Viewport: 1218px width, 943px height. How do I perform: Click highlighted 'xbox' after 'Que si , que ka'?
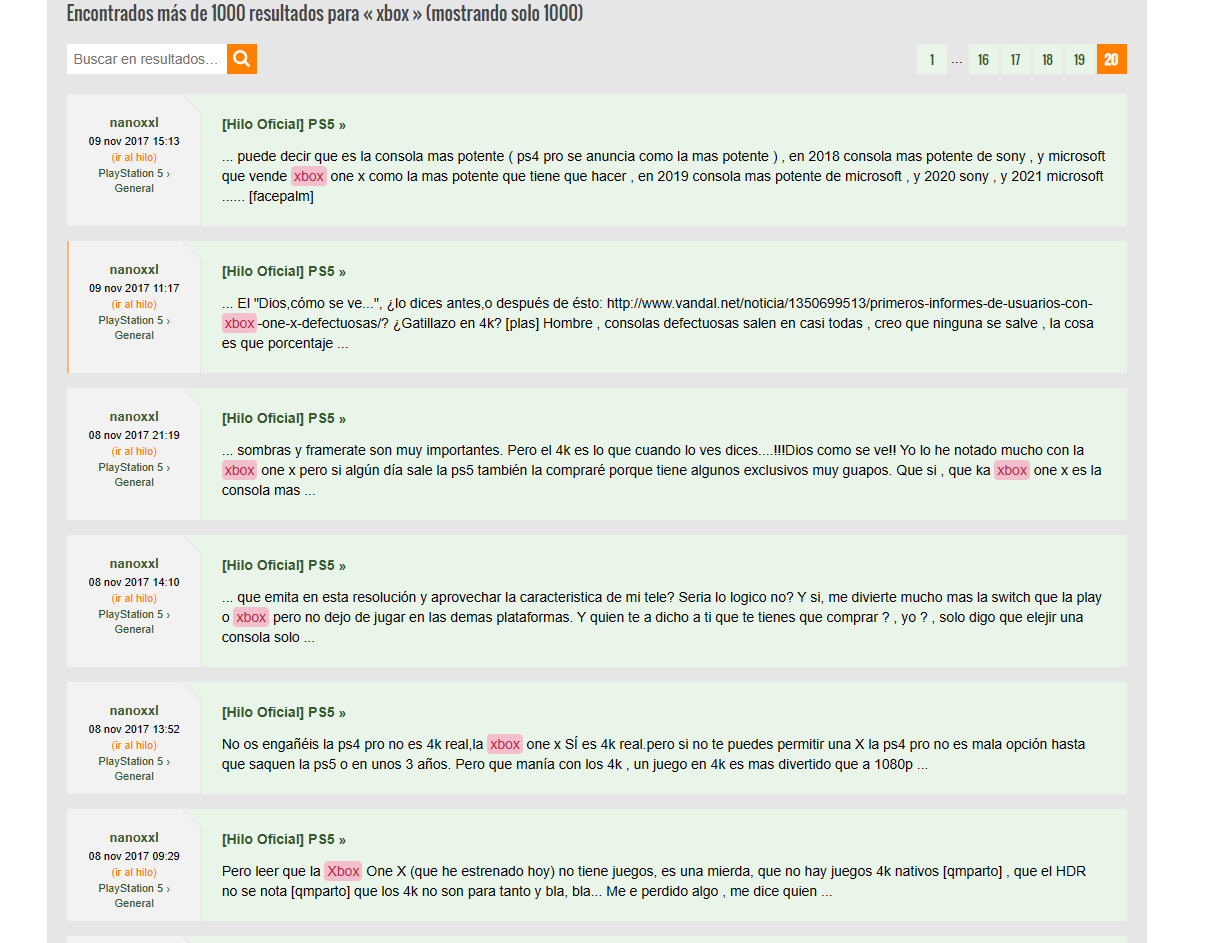pyautogui.click(x=1012, y=470)
